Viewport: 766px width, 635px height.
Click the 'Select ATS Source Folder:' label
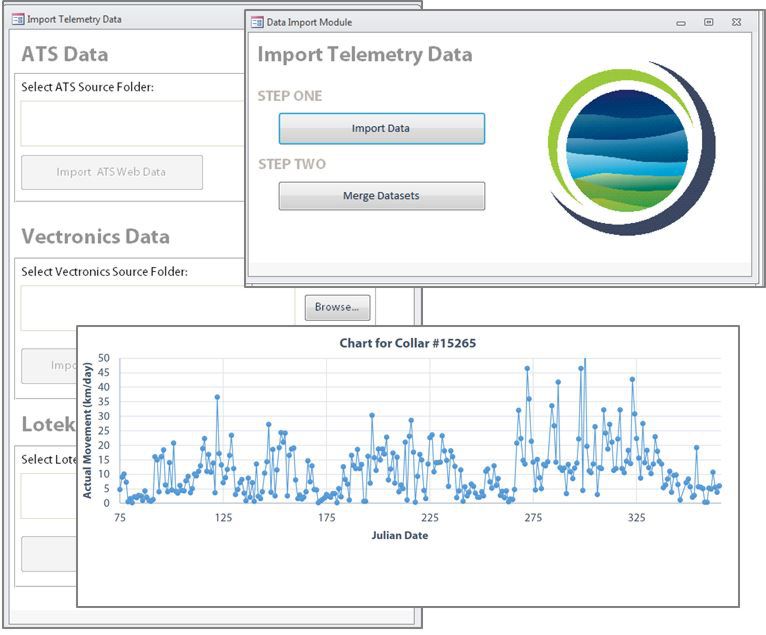pos(87,87)
